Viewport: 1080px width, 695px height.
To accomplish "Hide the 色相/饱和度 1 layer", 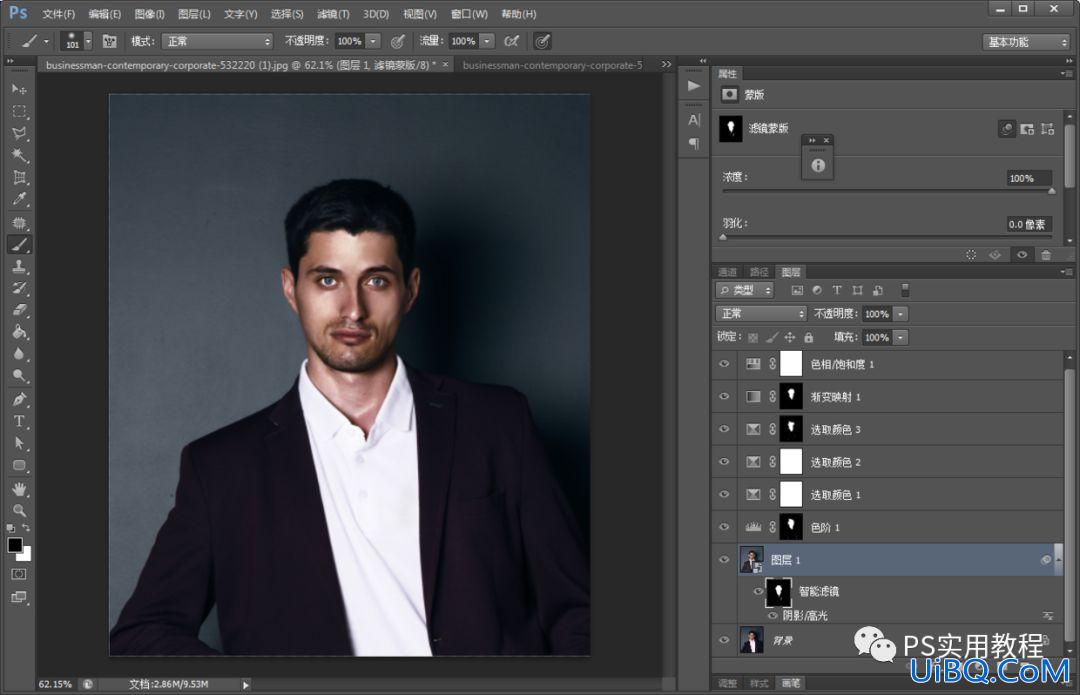I will click(724, 364).
